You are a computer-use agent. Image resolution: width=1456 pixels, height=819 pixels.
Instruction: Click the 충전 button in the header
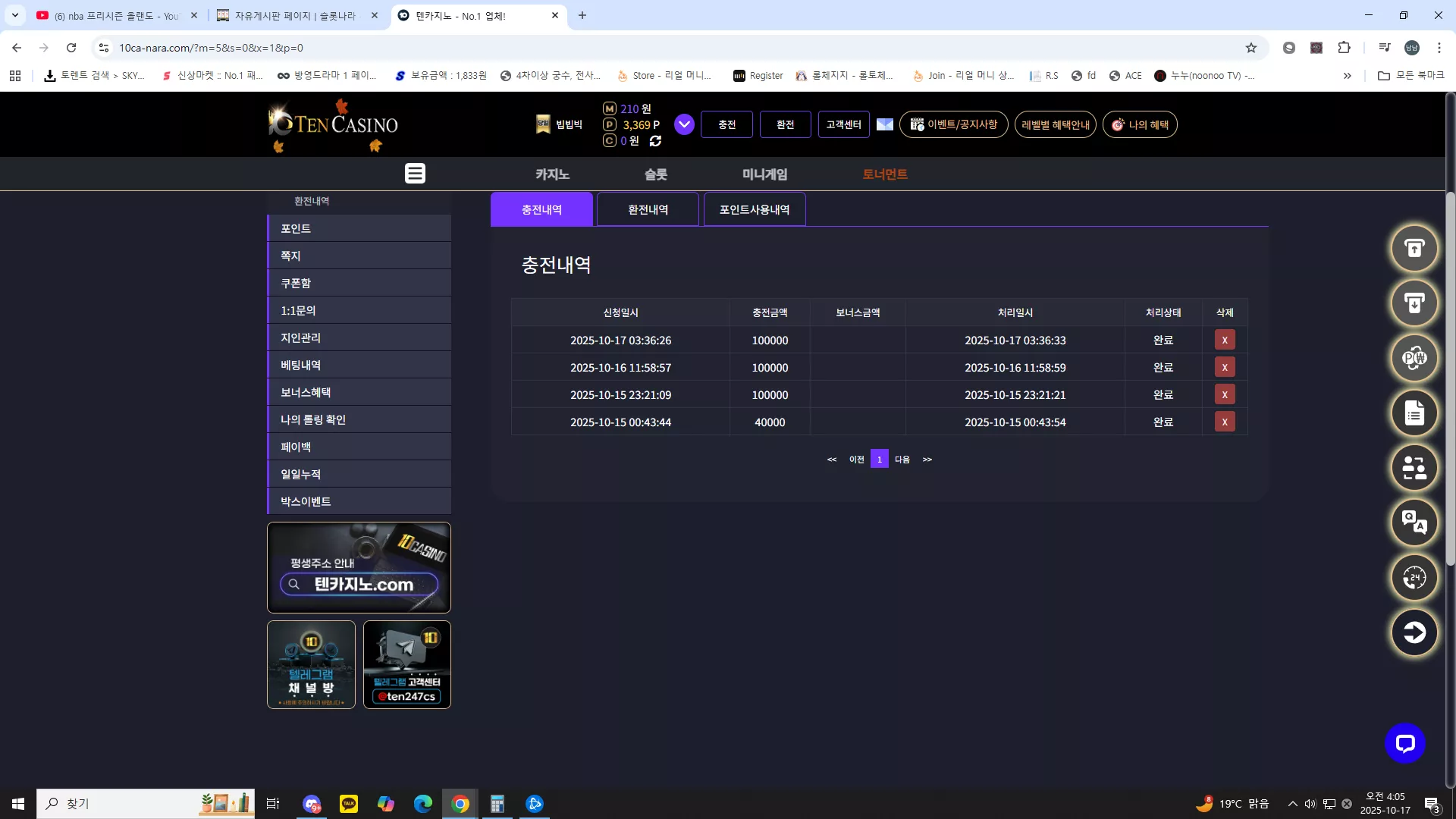(x=726, y=124)
